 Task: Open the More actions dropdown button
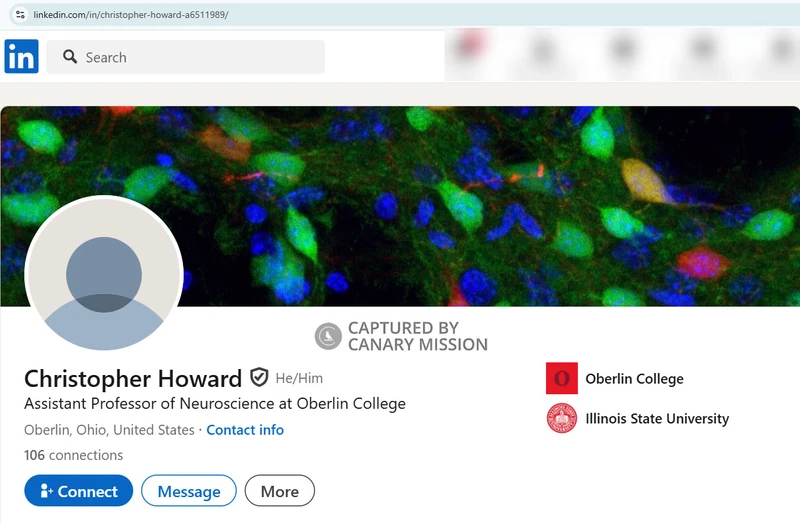(x=280, y=491)
